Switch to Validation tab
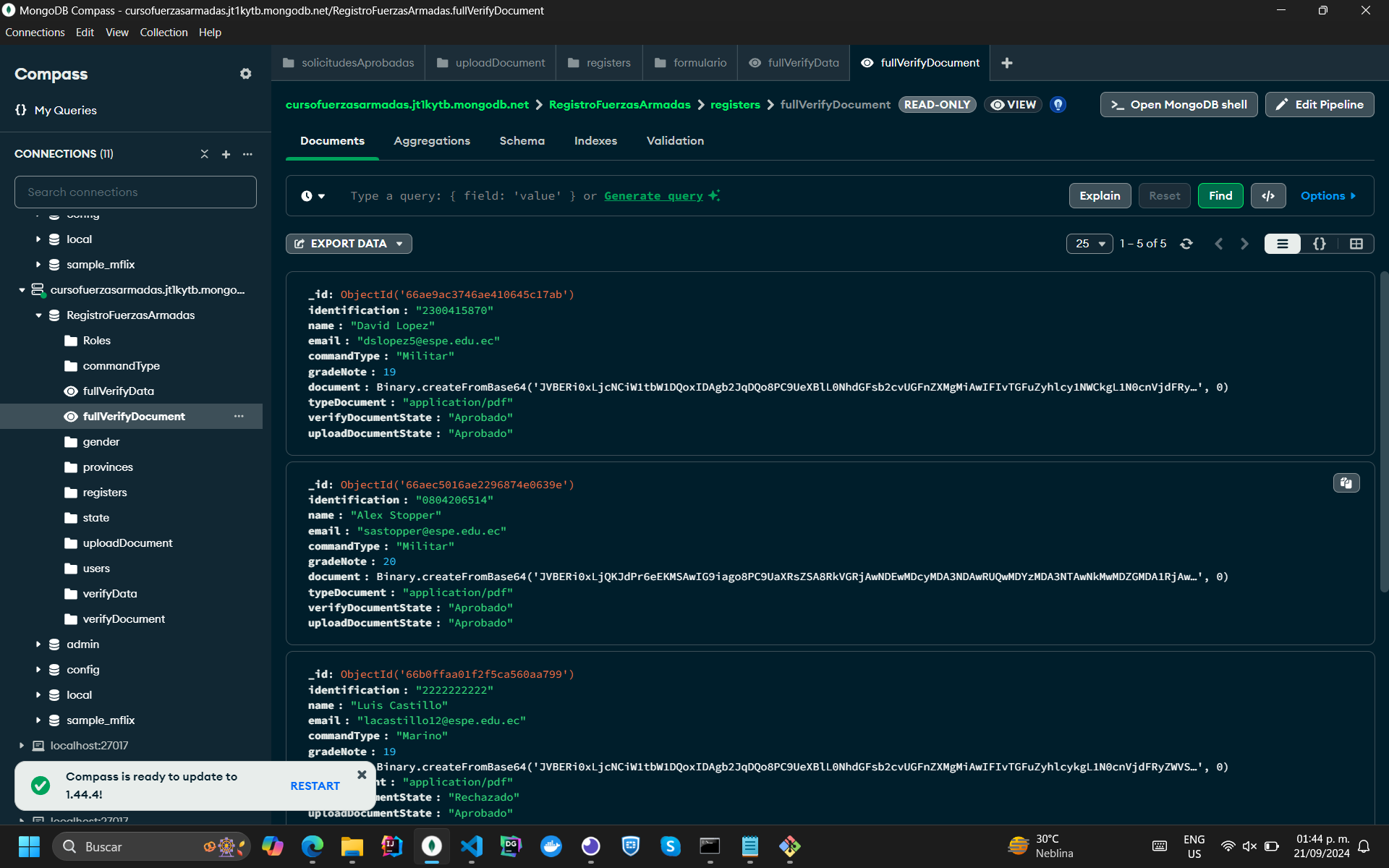The height and width of the screenshot is (868, 1389). point(675,141)
